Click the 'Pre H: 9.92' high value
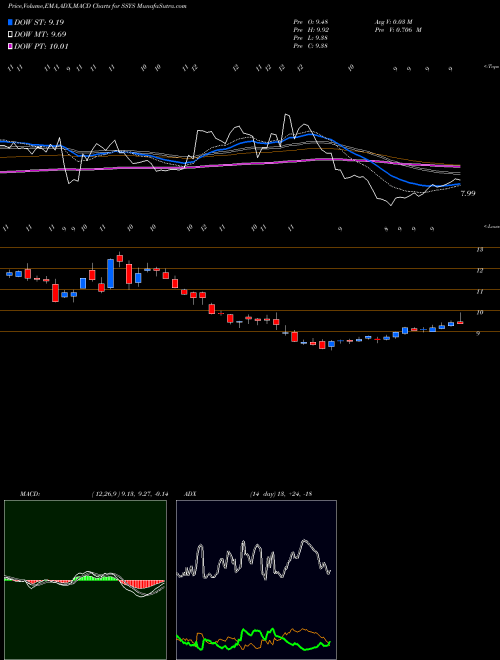 311,30
